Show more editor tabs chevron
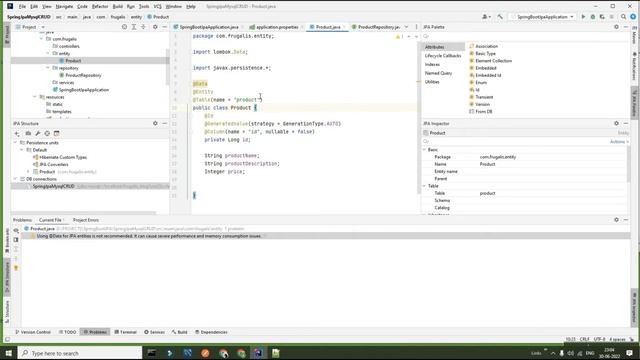The image size is (640, 360). tap(406, 27)
